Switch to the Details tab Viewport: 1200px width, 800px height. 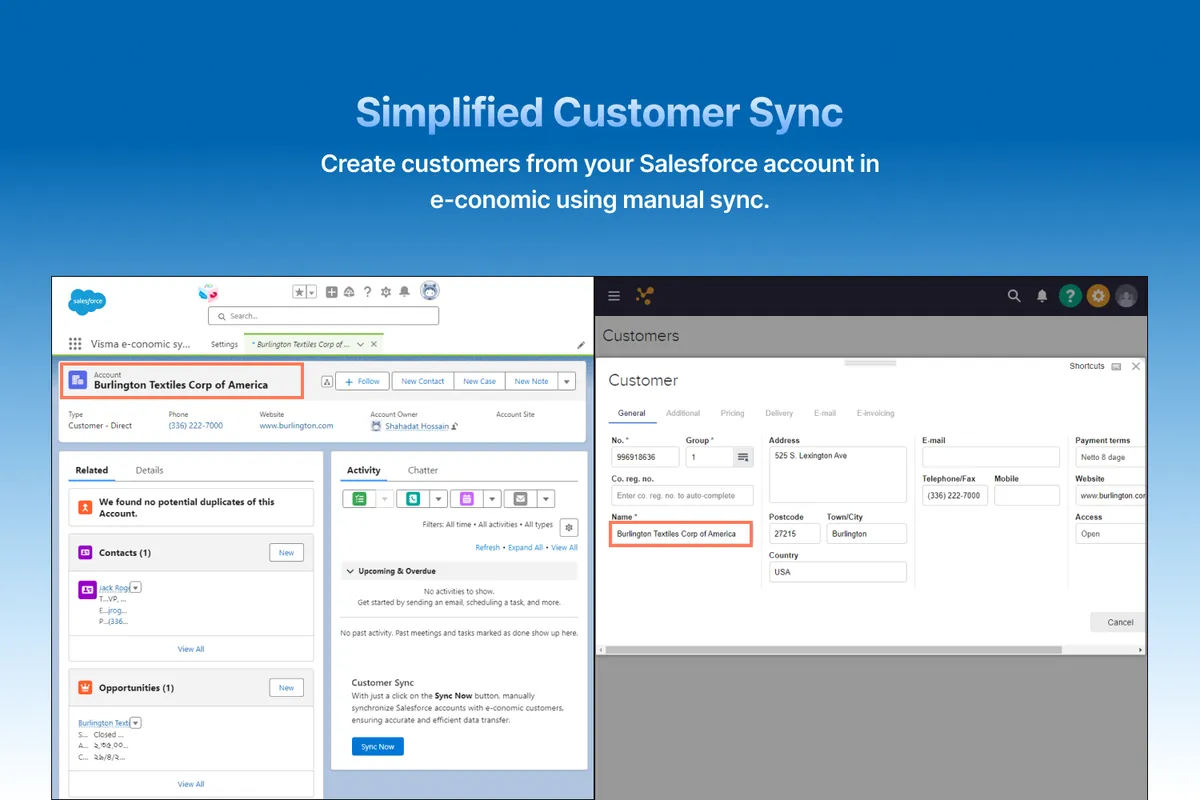click(149, 470)
